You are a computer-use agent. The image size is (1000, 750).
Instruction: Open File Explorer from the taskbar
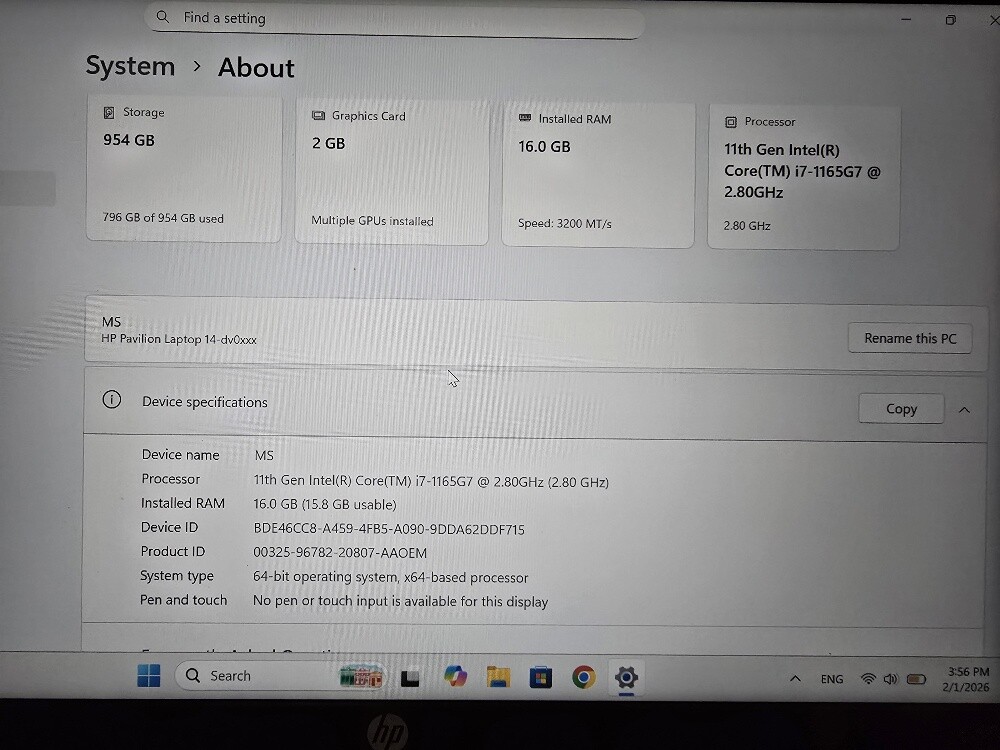pyautogui.click(x=498, y=677)
